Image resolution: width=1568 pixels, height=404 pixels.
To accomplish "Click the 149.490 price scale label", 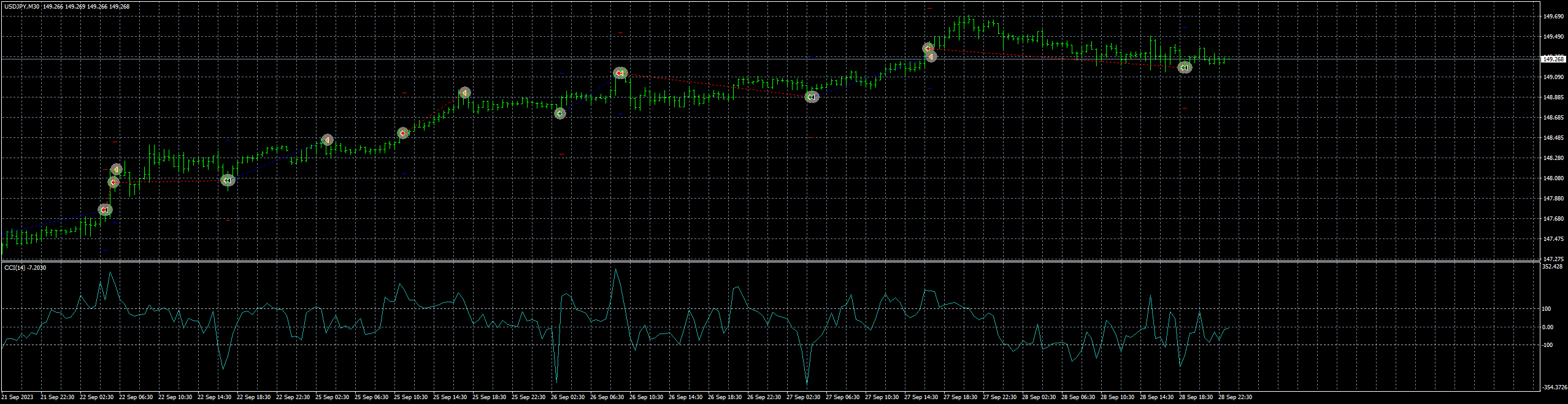I will (x=1553, y=37).
